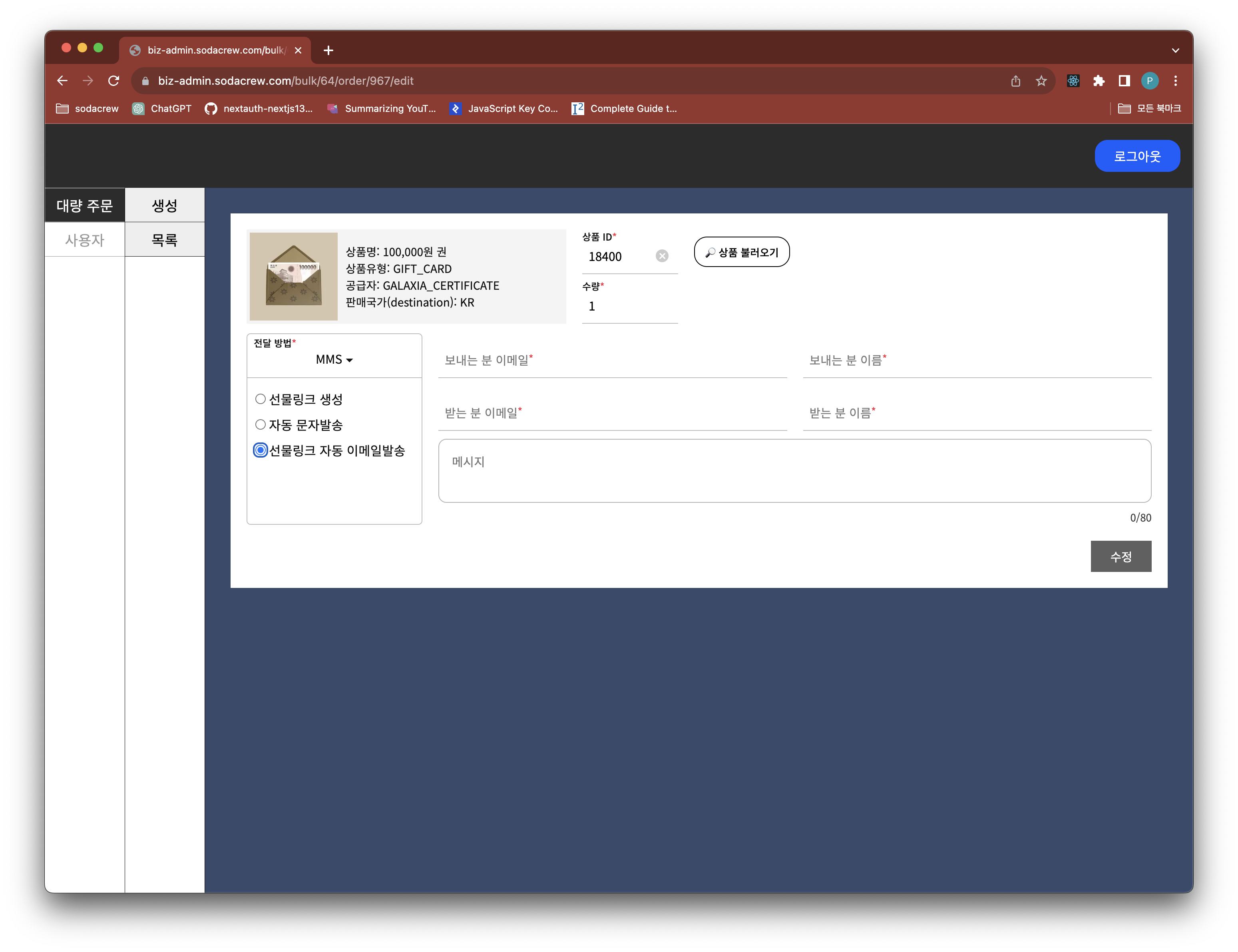Select 자동 문자발송 radio option
Image resolution: width=1238 pixels, height=952 pixels.
point(261,424)
